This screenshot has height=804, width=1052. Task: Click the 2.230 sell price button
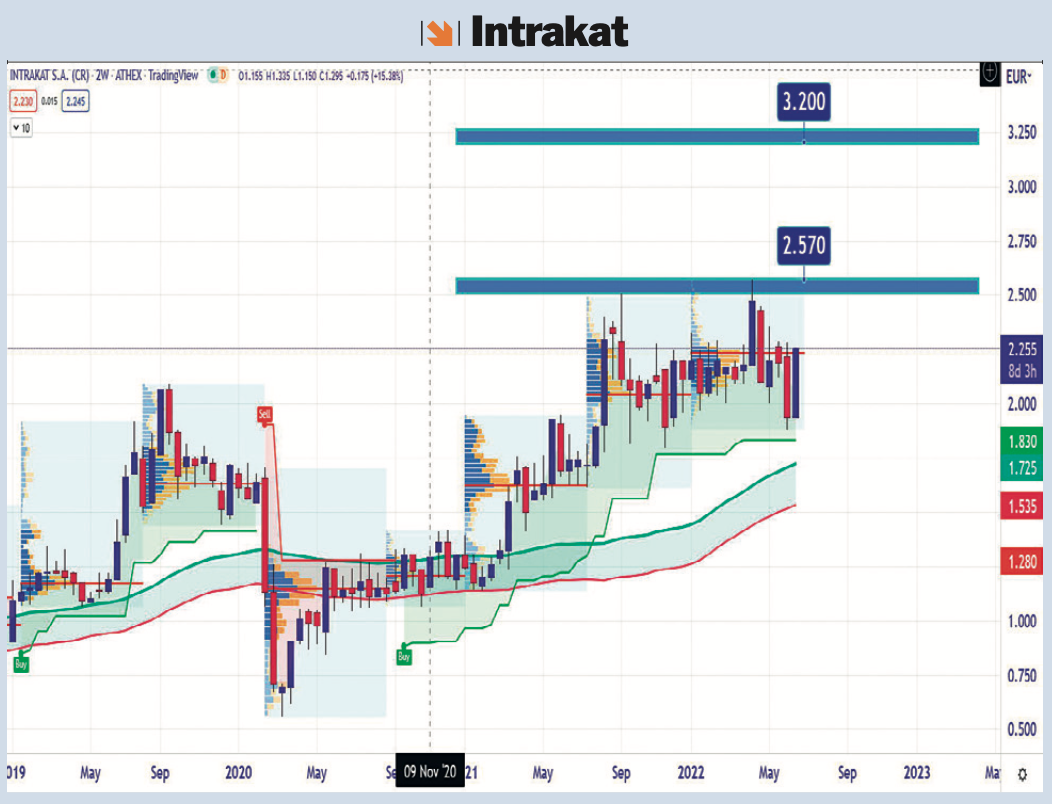(x=23, y=101)
